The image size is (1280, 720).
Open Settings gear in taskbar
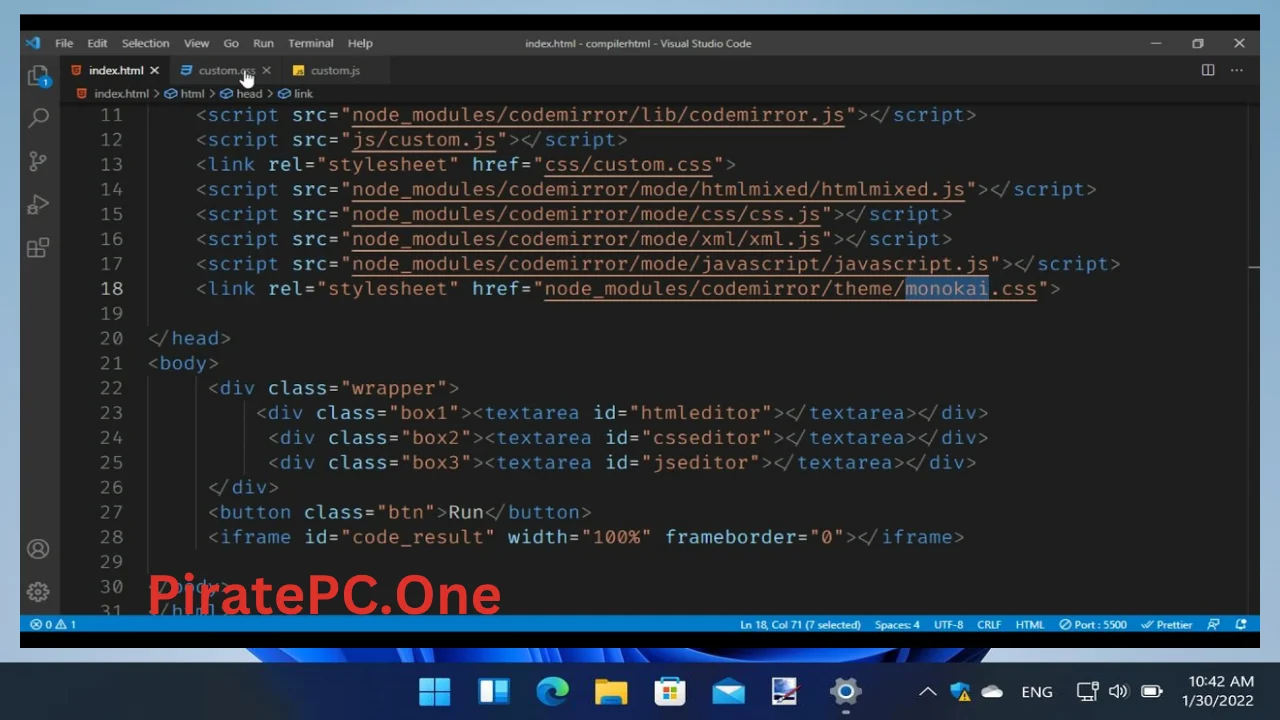[845, 692]
